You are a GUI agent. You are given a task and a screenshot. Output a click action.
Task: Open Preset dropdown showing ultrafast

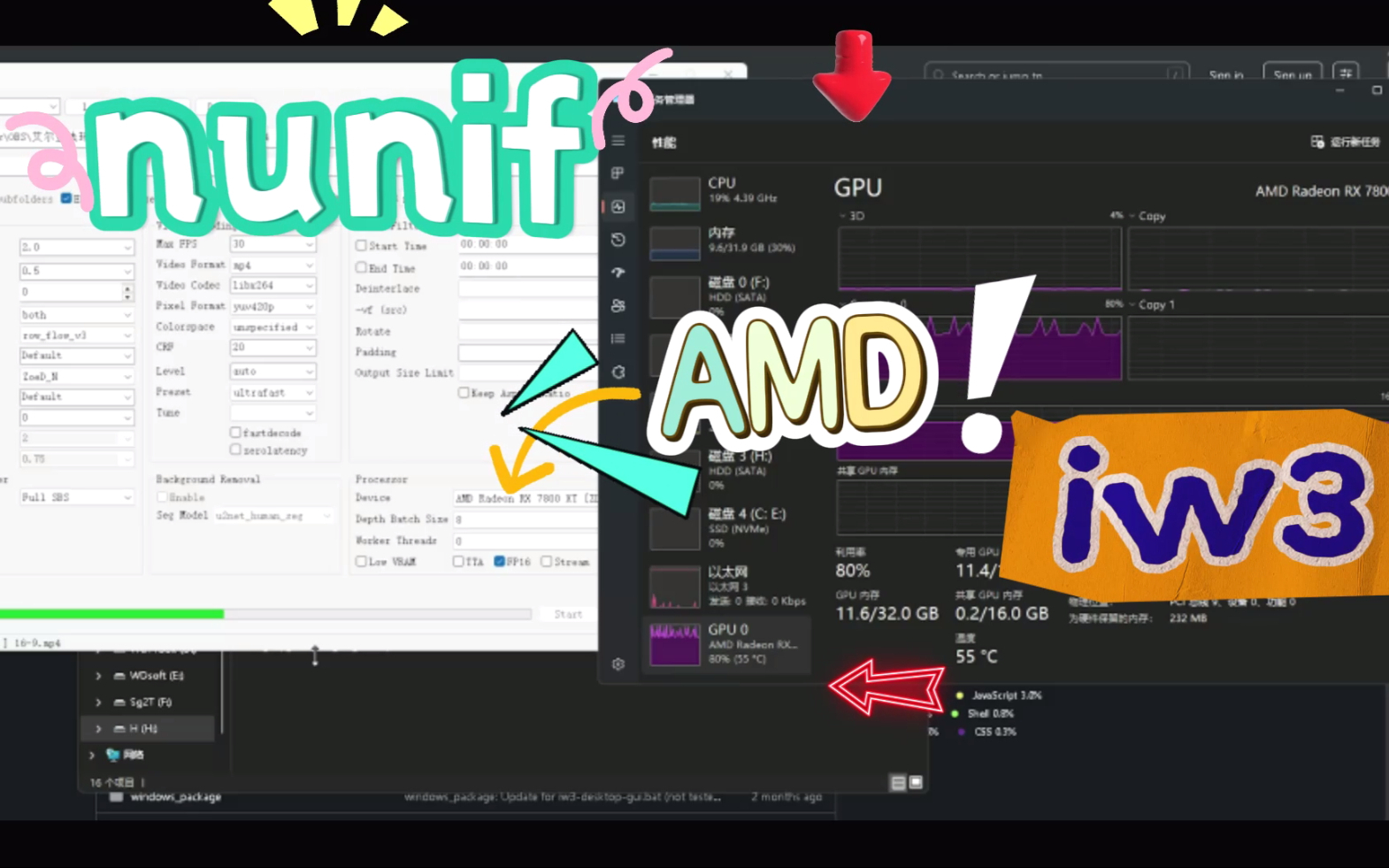tap(272, 392)
